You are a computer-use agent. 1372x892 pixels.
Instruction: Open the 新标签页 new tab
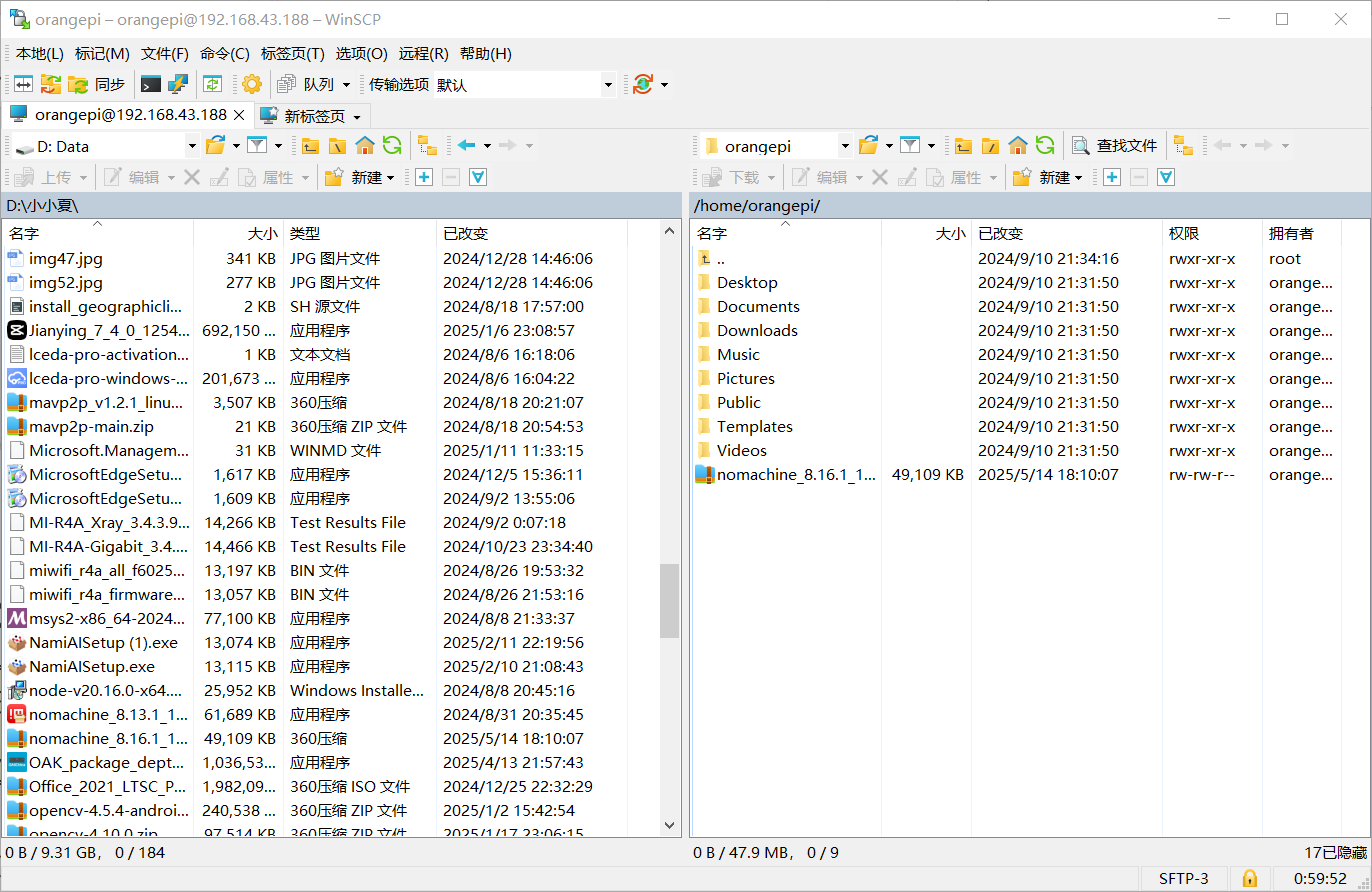click(314, 116)
